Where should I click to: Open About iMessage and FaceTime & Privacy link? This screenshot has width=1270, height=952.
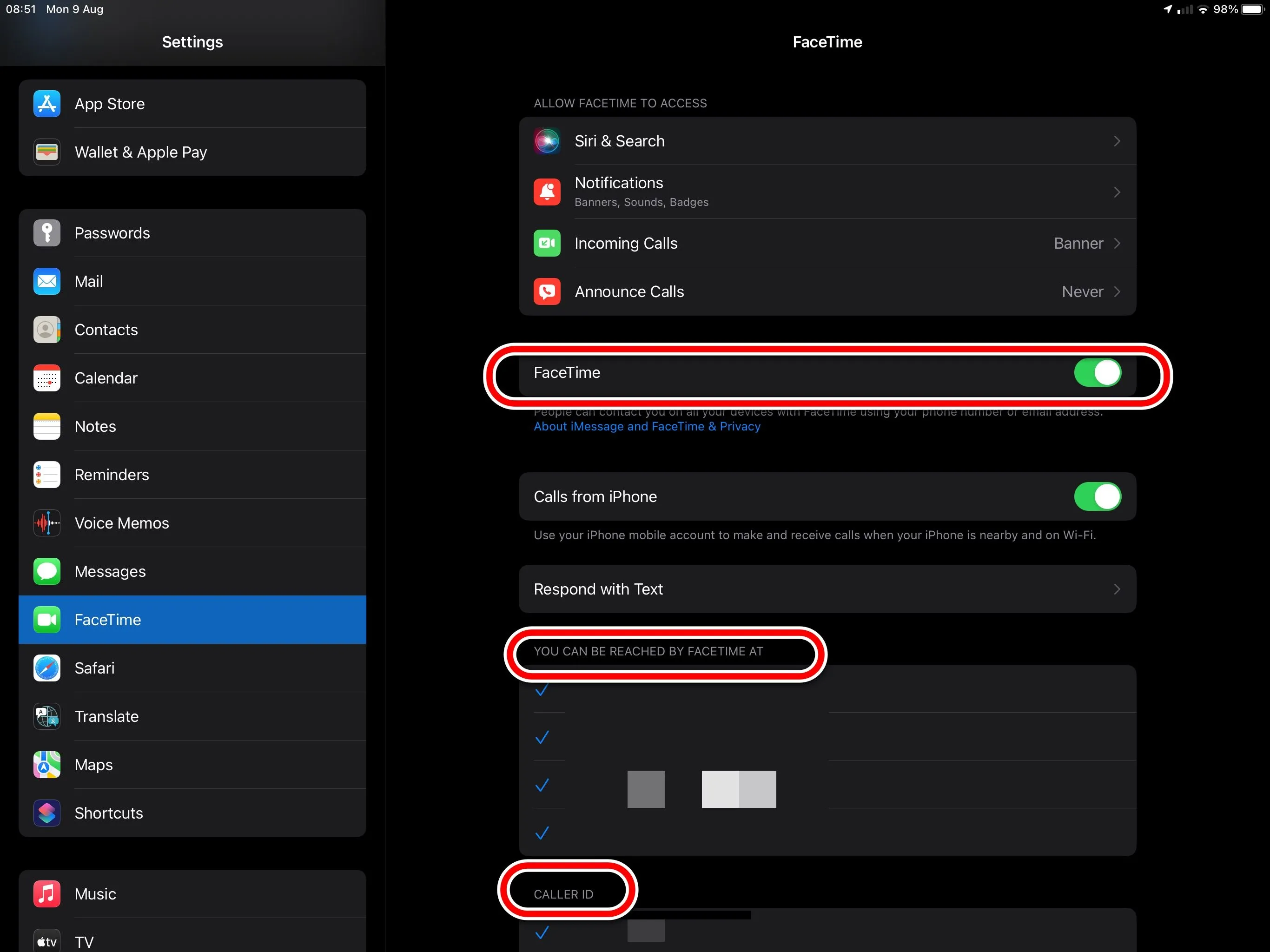[647, 427]
